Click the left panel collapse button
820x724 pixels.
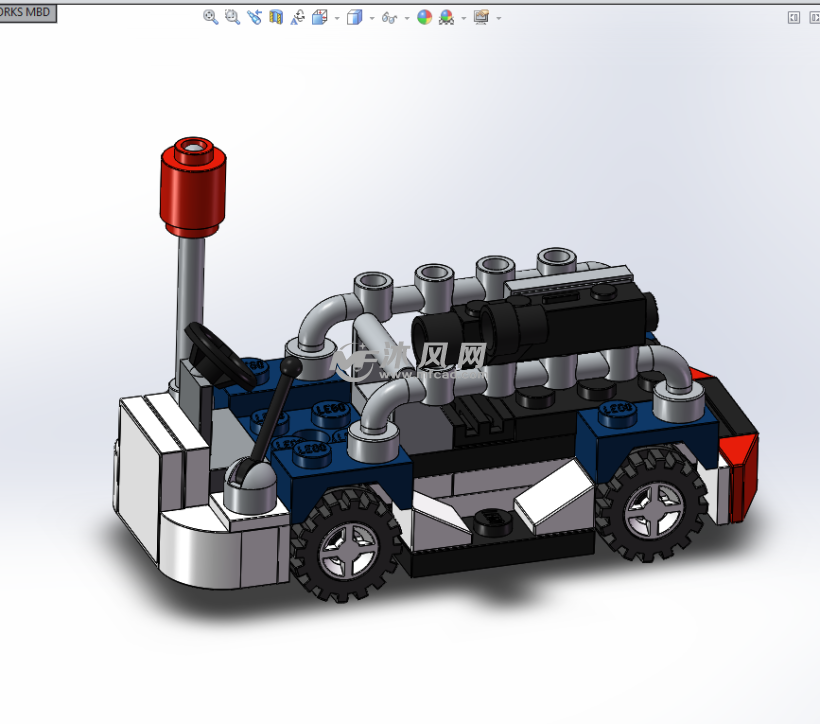pos(793,17)
